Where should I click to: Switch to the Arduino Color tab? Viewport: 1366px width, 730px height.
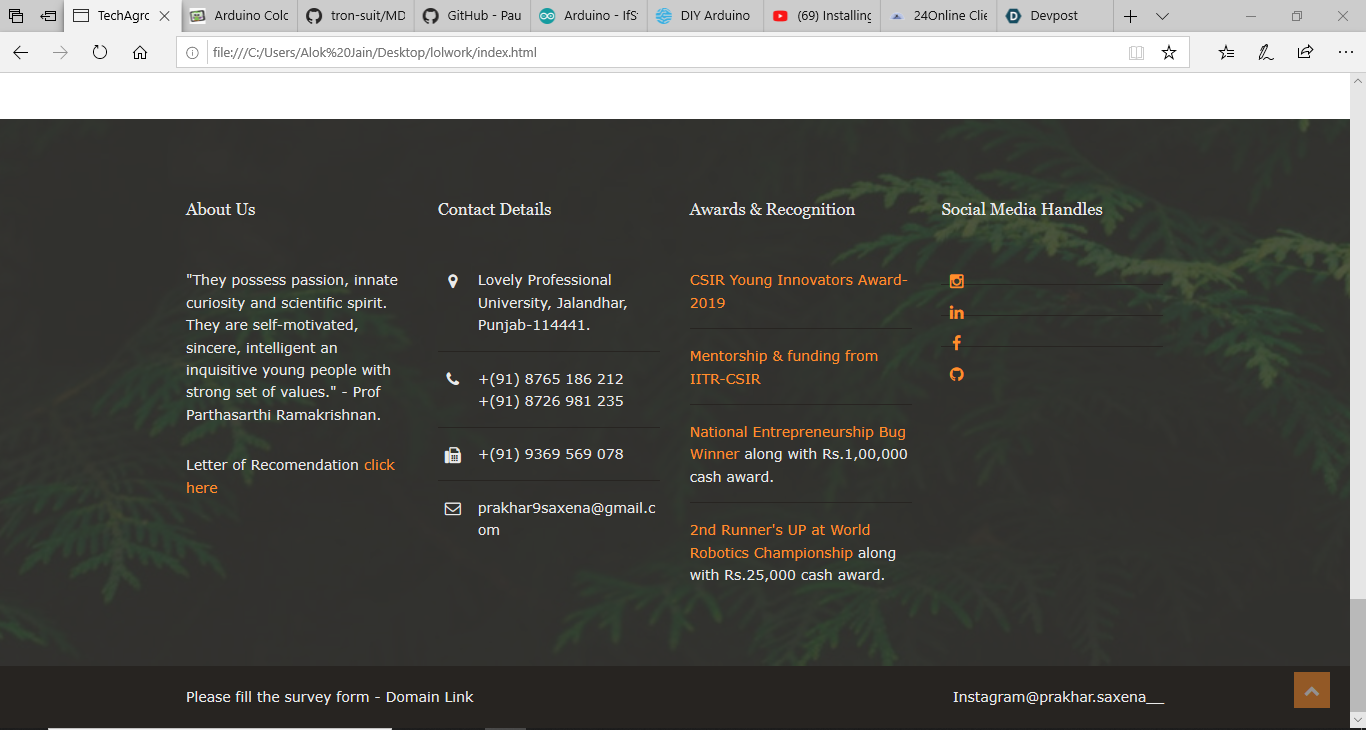pyautogui.click(x=240, y=16)
